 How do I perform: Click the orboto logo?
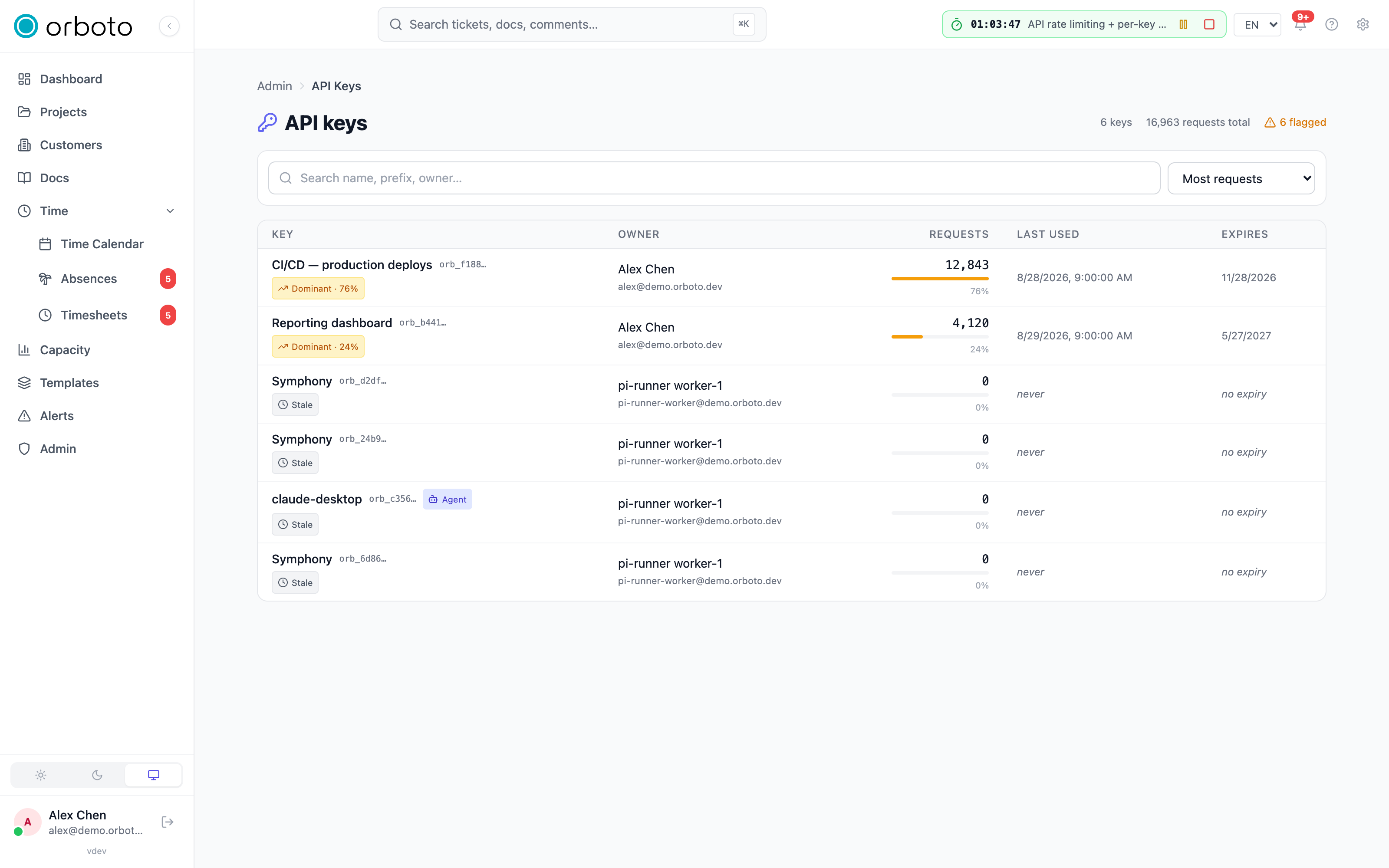click(73, 26)
